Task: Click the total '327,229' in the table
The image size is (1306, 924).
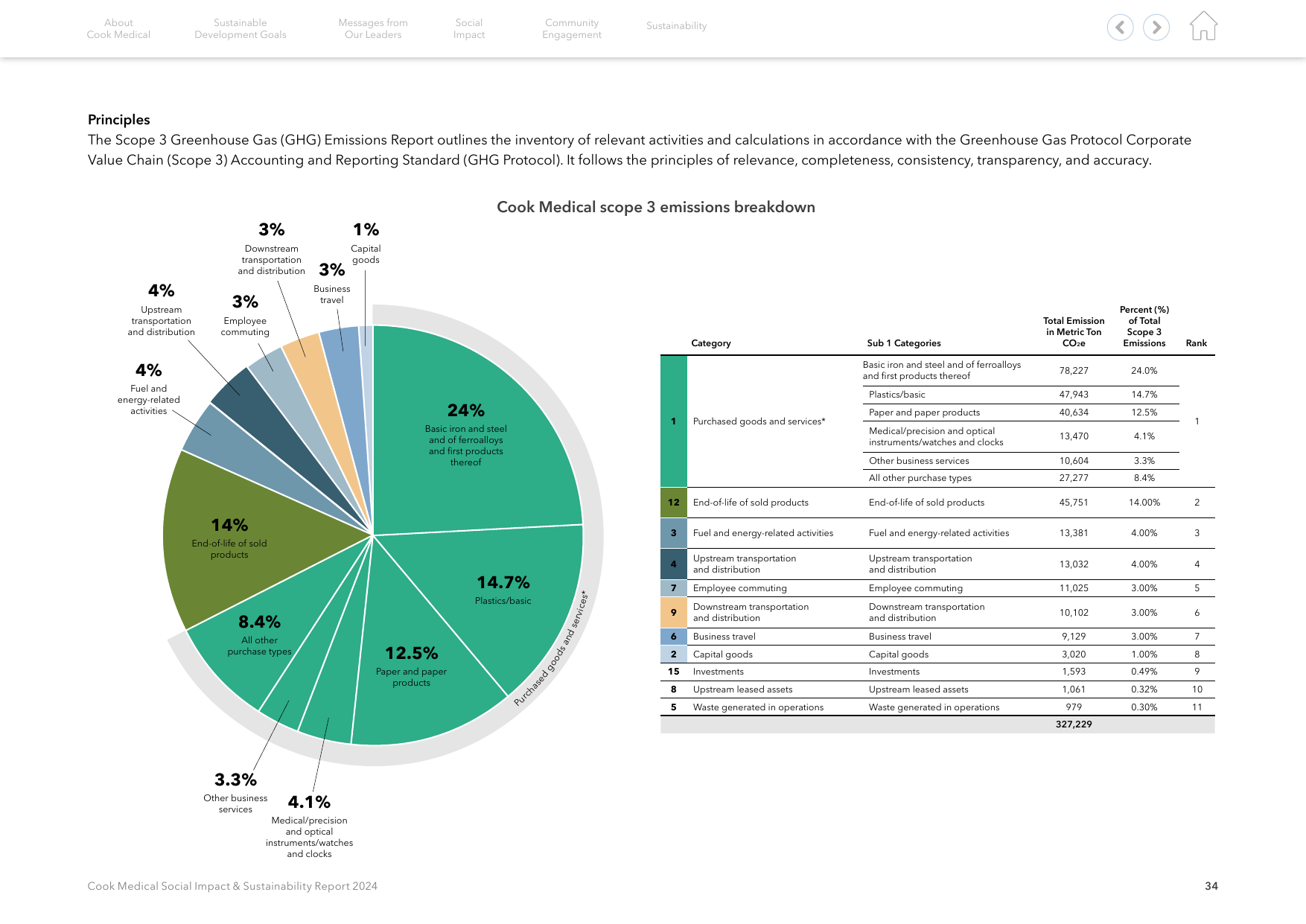Action: (1074, 724)
